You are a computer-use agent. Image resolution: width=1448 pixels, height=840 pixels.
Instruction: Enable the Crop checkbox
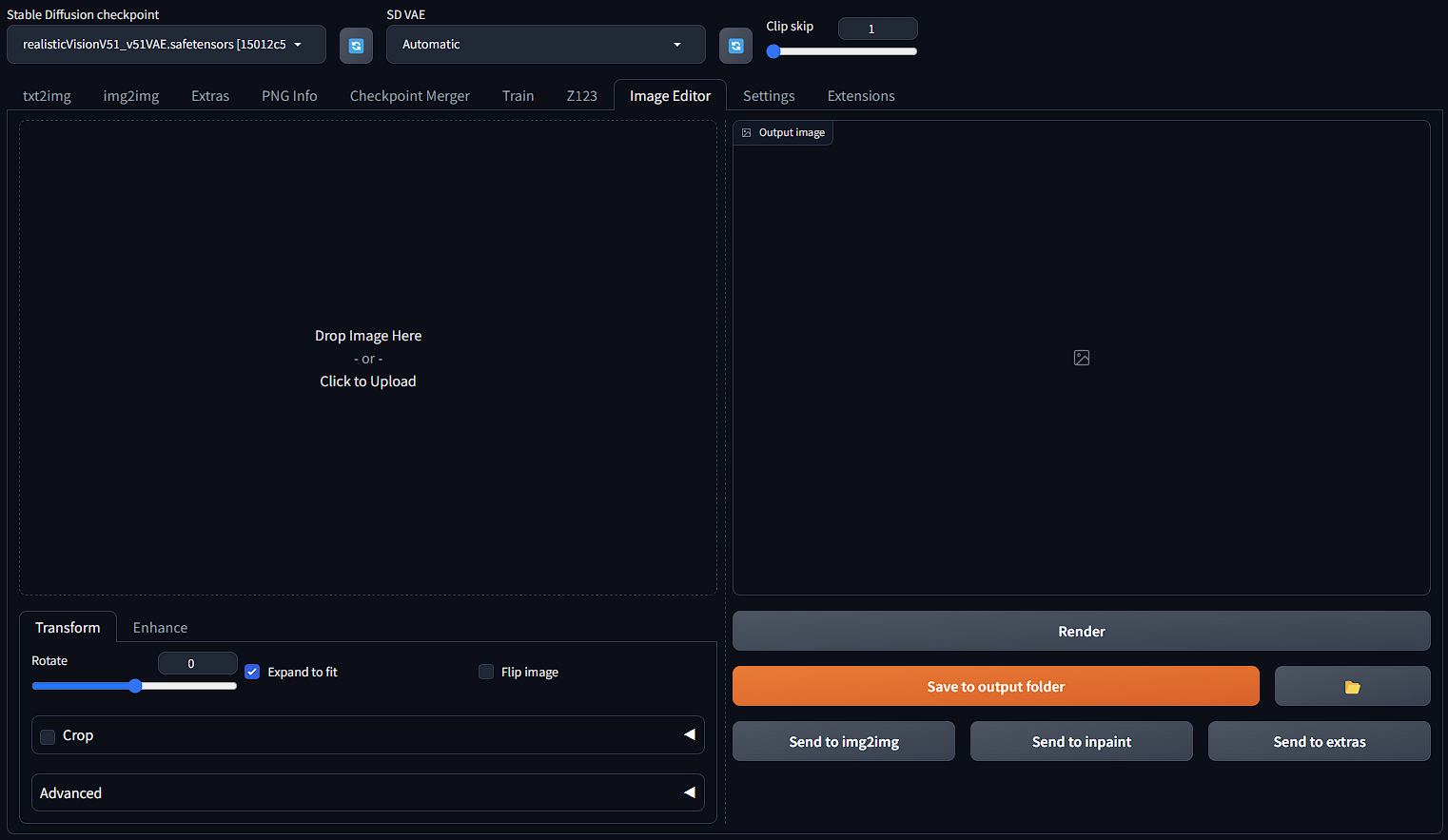[48, 736]
